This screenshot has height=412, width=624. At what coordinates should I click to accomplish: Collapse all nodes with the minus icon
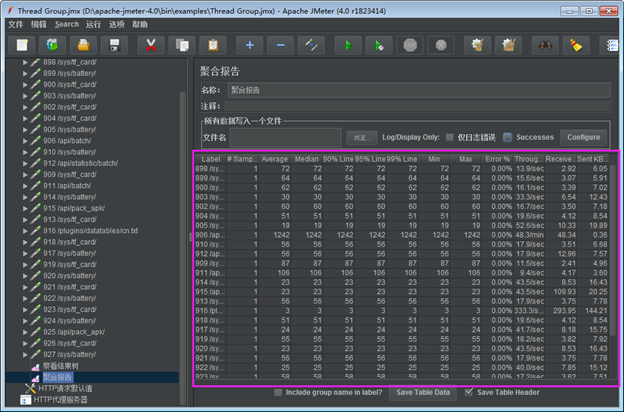click(281, 45)
